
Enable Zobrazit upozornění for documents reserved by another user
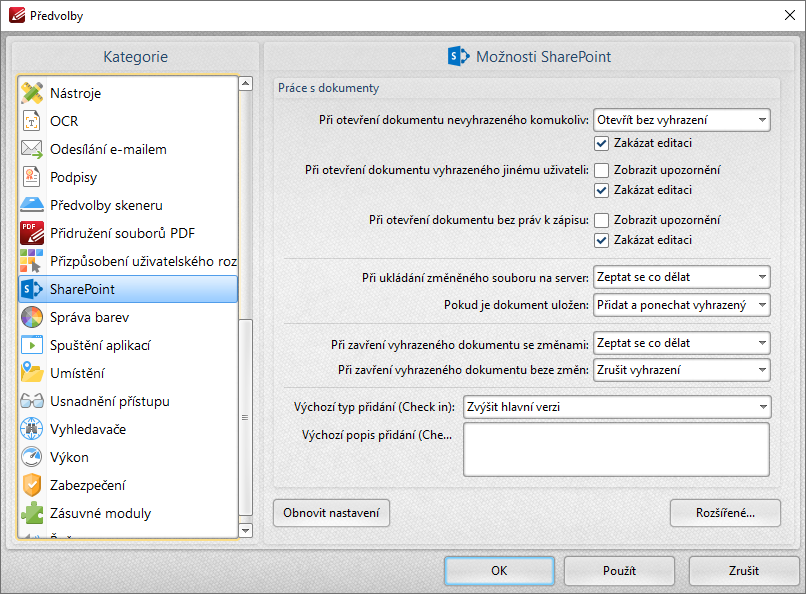click(x=601, y=170)
